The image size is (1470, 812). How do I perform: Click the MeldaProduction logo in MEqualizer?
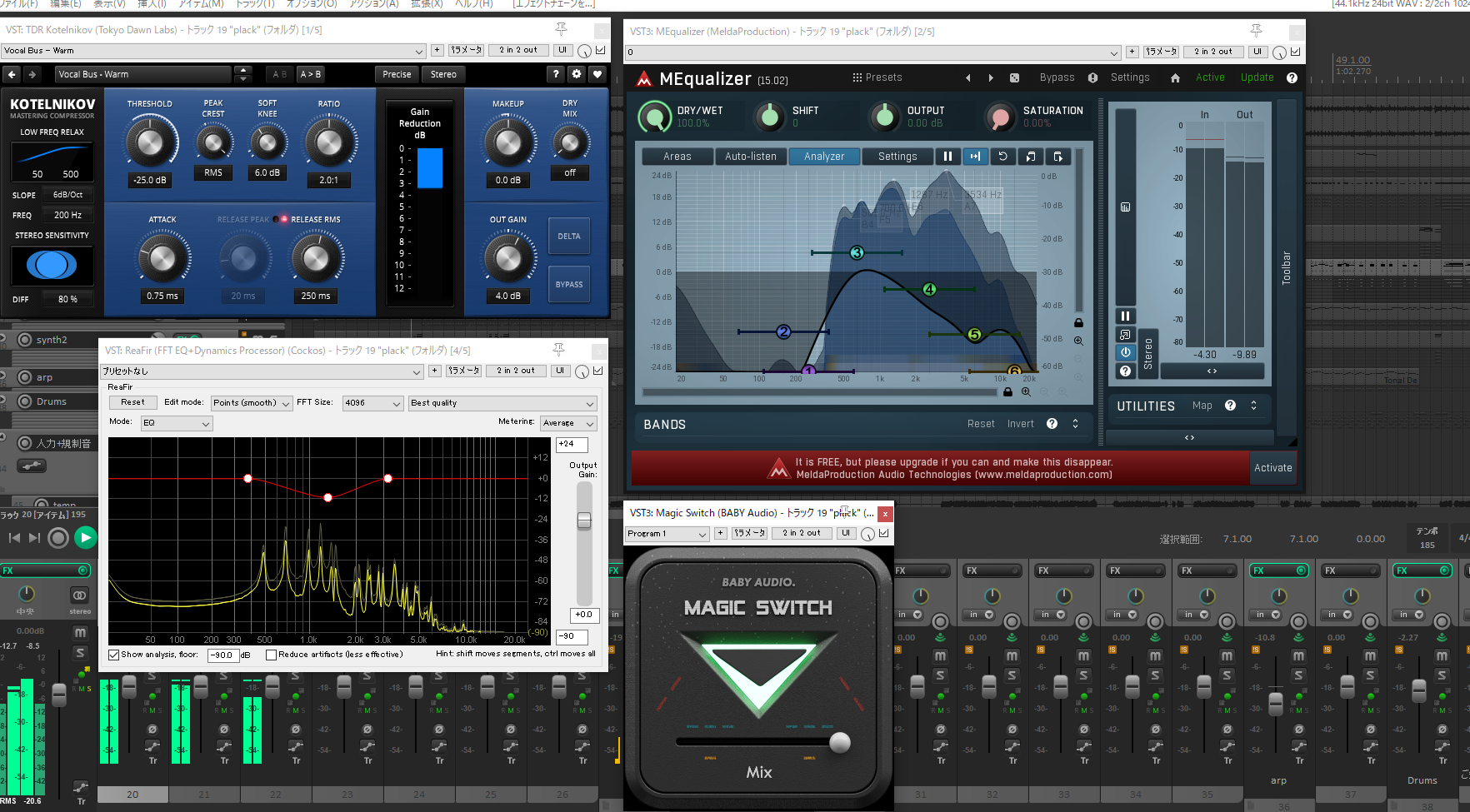click(643, 79)
